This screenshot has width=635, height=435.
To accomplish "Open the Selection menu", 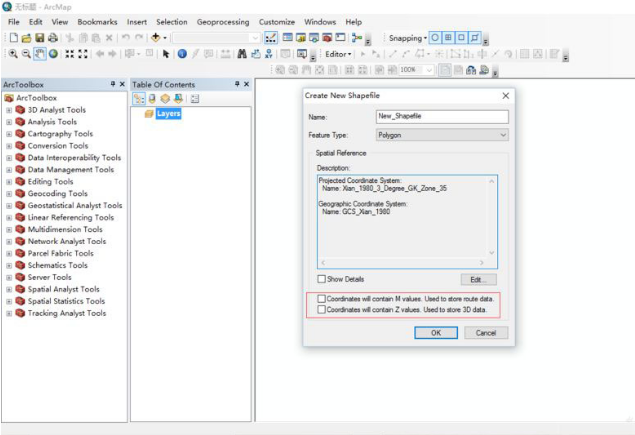I will (172, 22).
